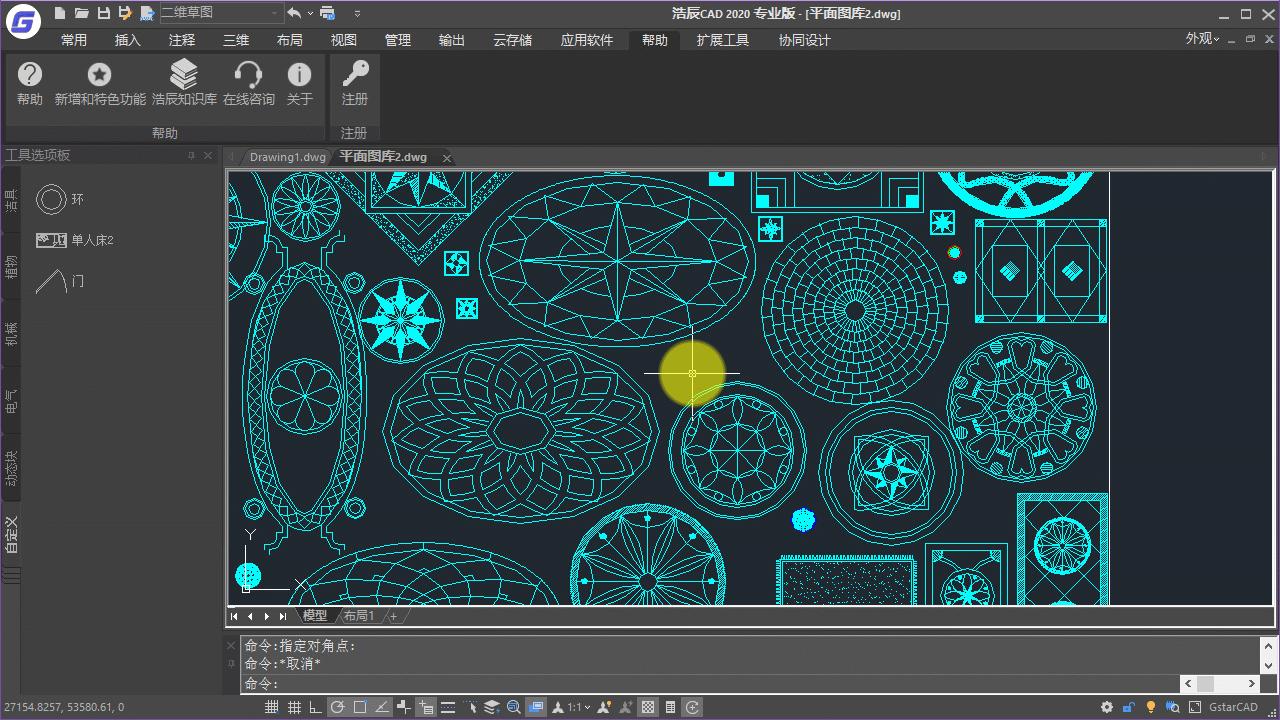Switch to the 扩展工具 ribbon tab

coord(722,40)
